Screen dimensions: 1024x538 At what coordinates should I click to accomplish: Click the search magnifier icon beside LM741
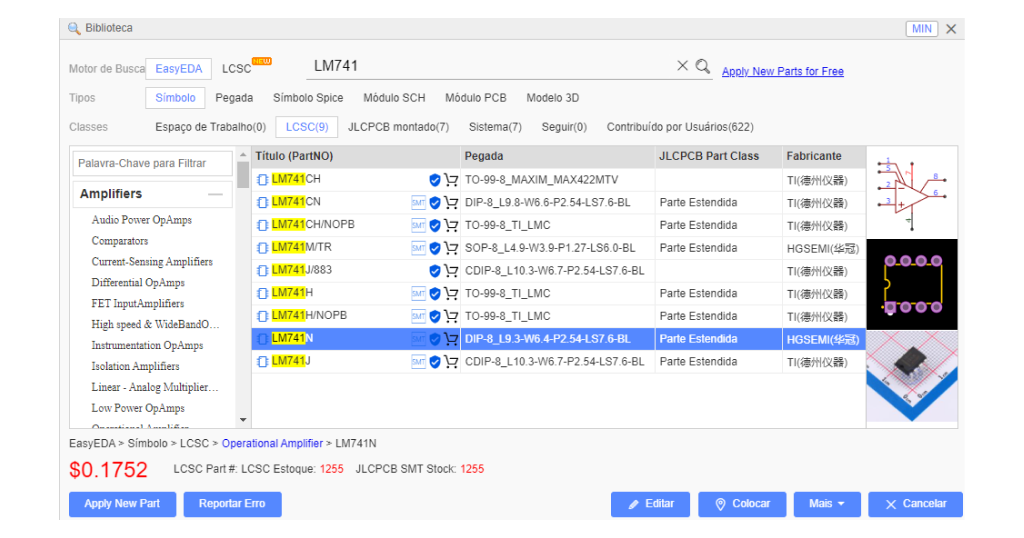point(703,66)
